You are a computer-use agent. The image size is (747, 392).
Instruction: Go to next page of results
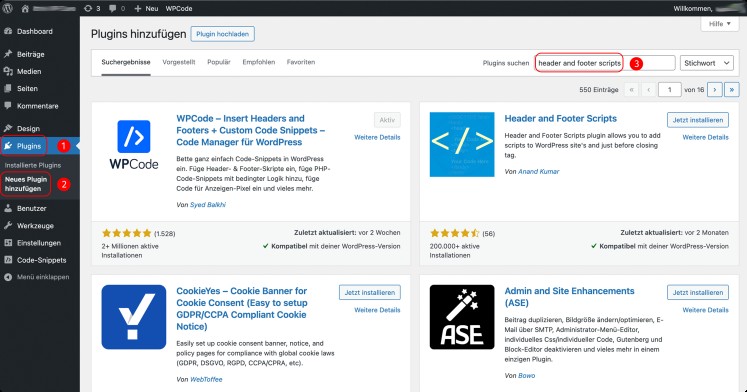(x=715, y=90)
